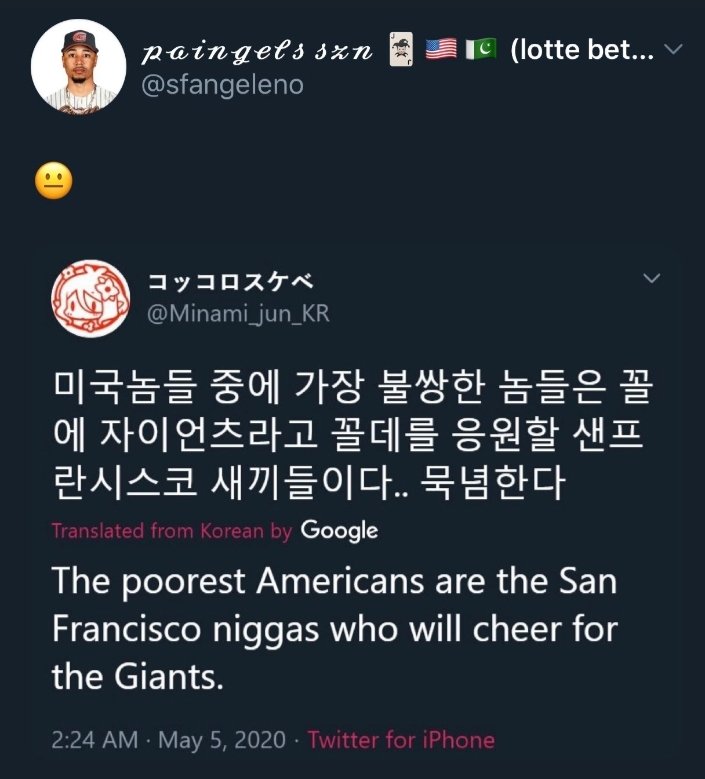Image resolution: width=705 pixels, height=779 pixels.
Task: Click the 'paingels szn' display name
Action: click(x=258, y=51)
